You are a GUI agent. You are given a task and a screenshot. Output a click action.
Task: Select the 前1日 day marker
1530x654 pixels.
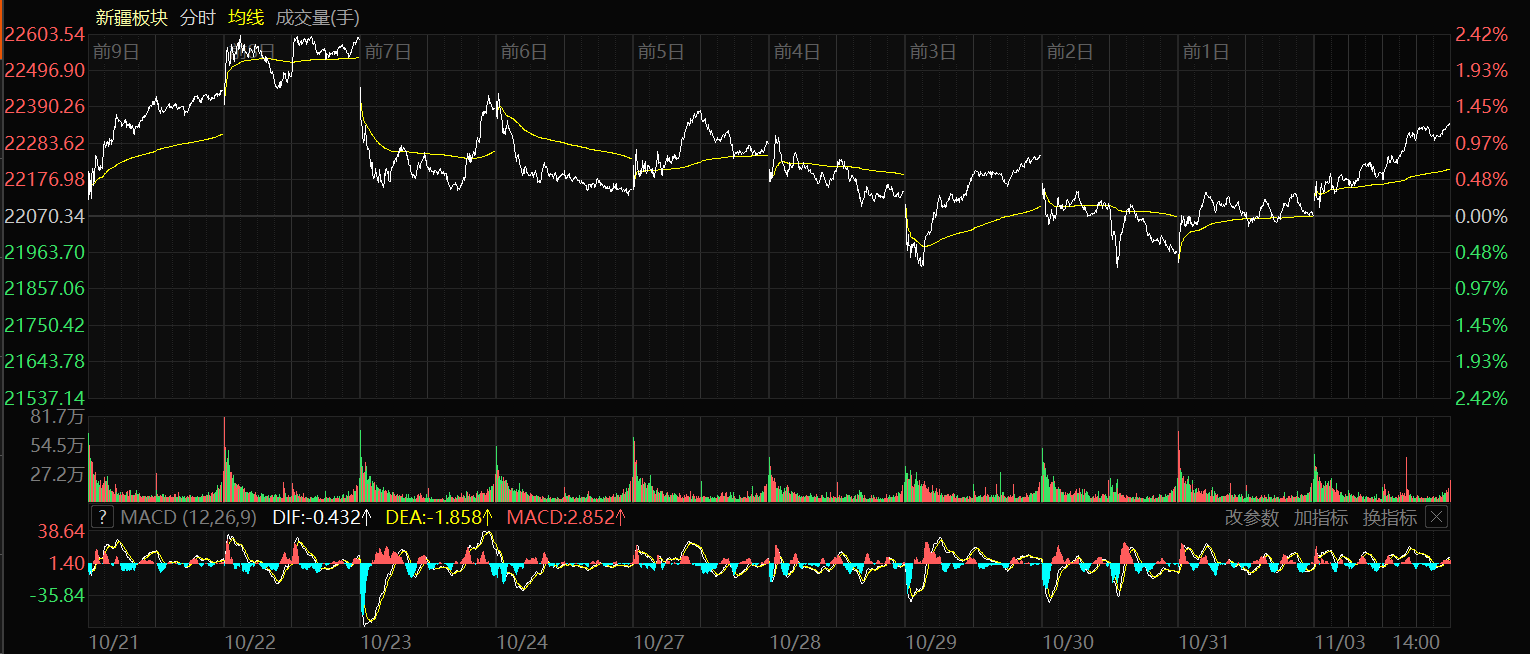pos(1205,51)
